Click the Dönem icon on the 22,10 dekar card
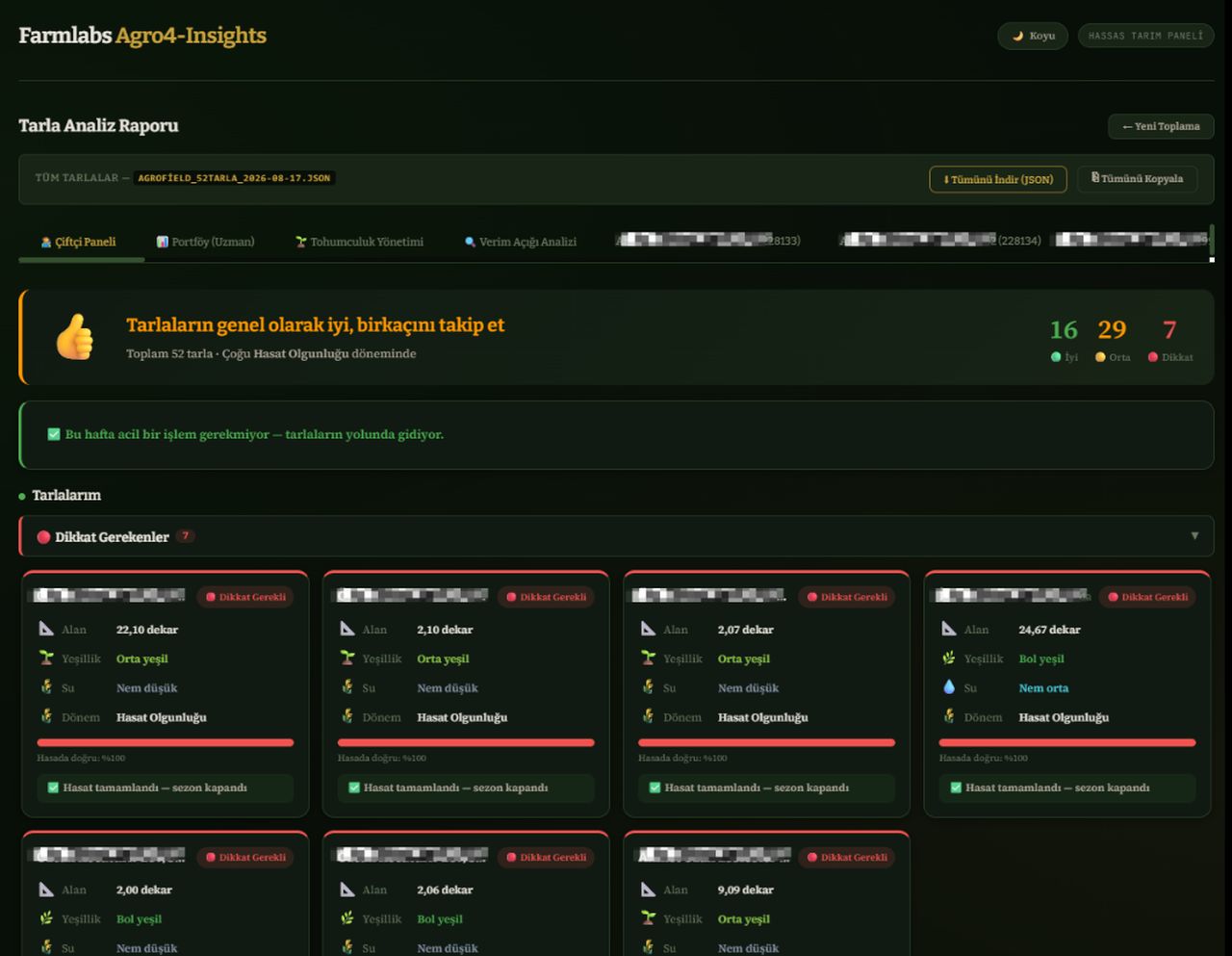This screenshot has height=956, width=1232. pos(46,716)
